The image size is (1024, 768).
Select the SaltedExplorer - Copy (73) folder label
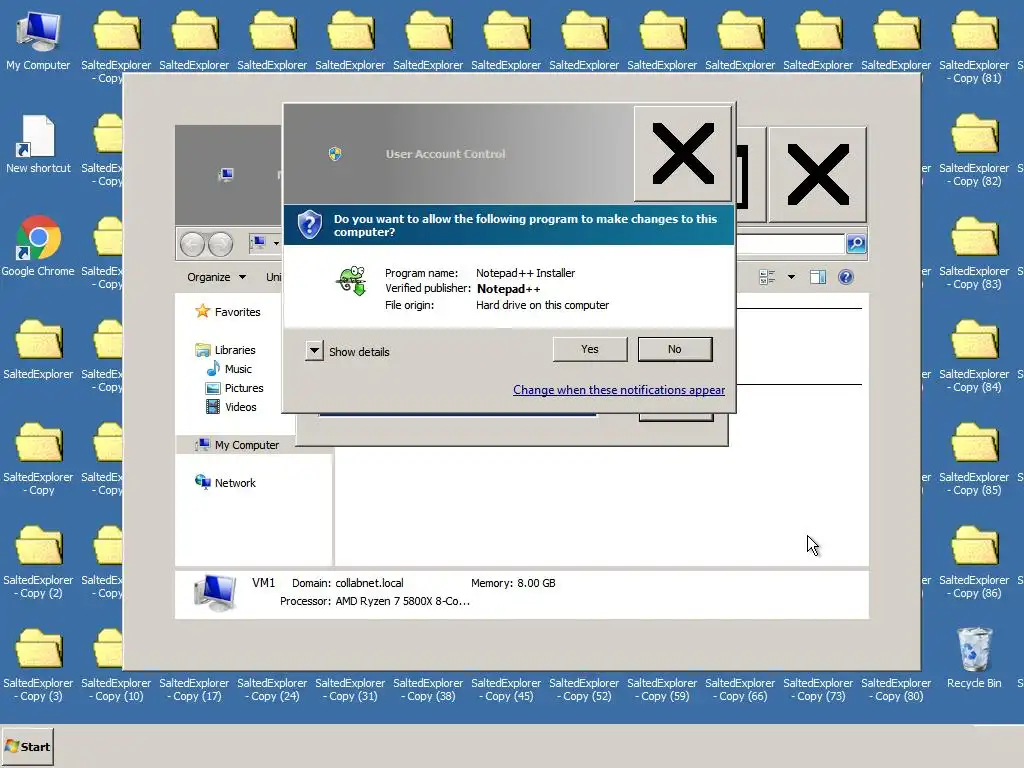[818, 690]
